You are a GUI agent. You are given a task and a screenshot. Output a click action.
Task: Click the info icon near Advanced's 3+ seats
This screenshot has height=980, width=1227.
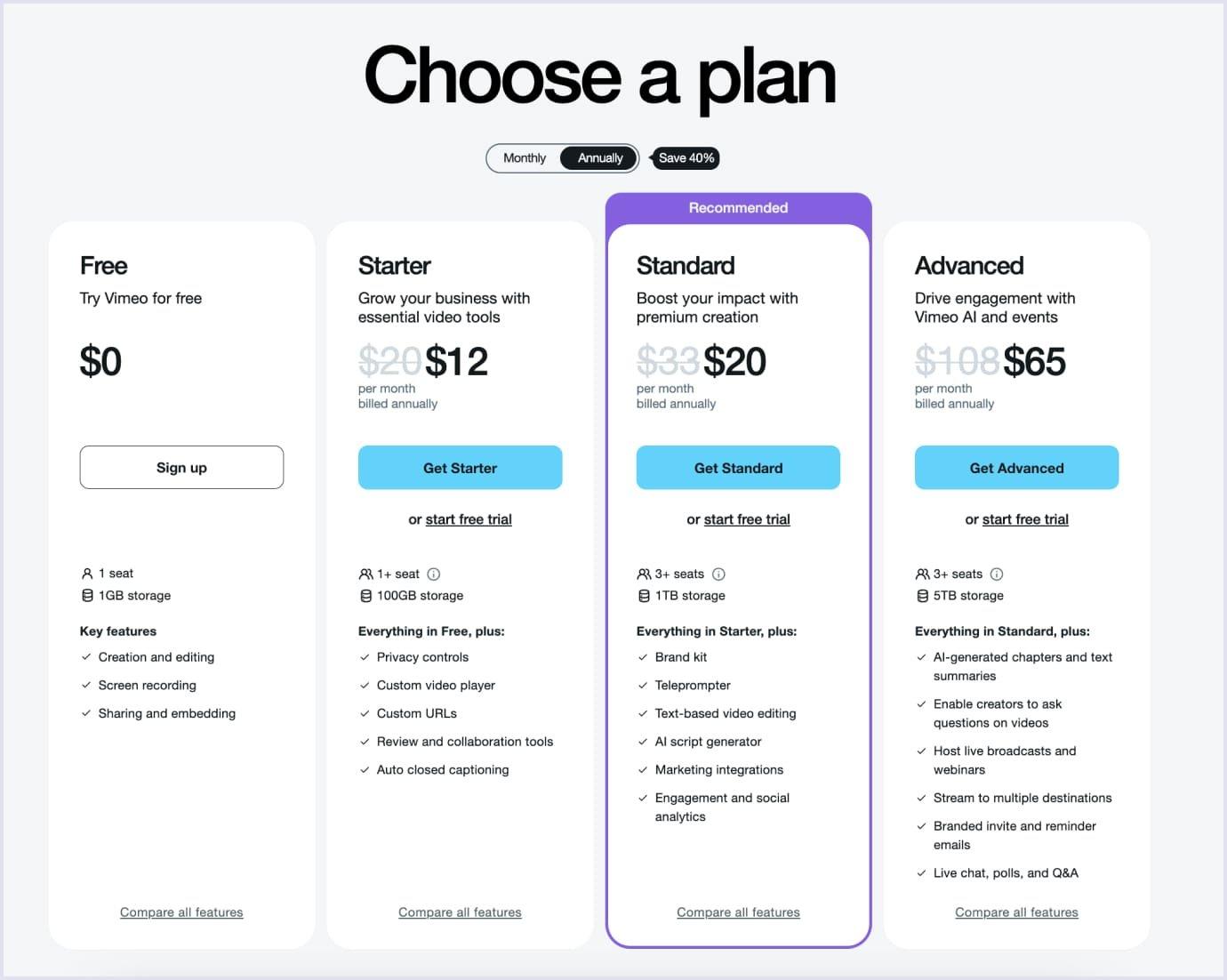click(997, 574)
